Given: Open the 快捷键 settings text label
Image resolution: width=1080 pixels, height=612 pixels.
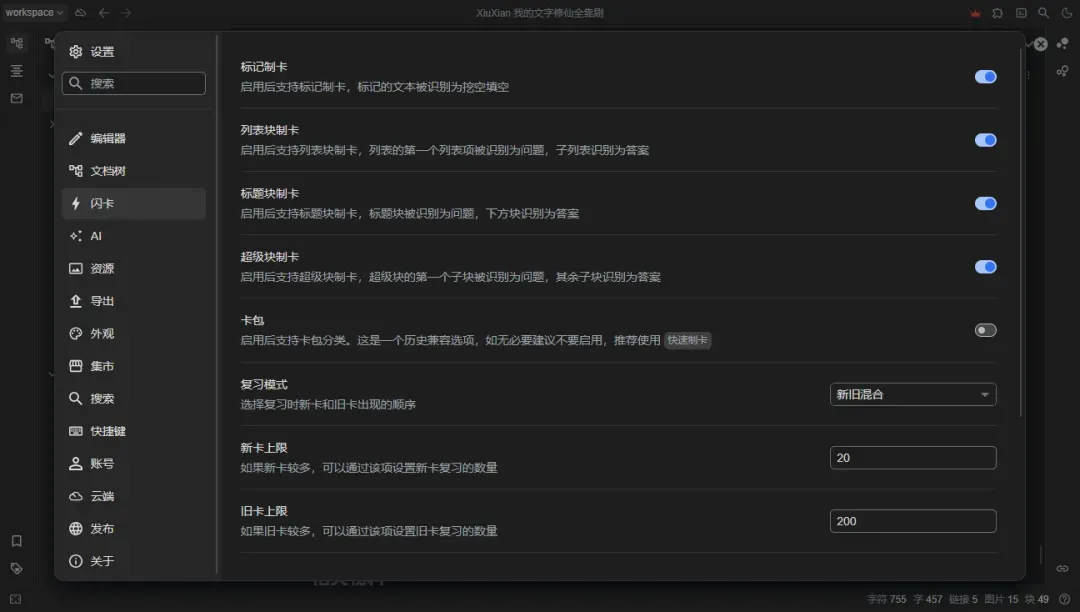Looking at the screenshot, I should pyautogui.click(x=108, y=431).
